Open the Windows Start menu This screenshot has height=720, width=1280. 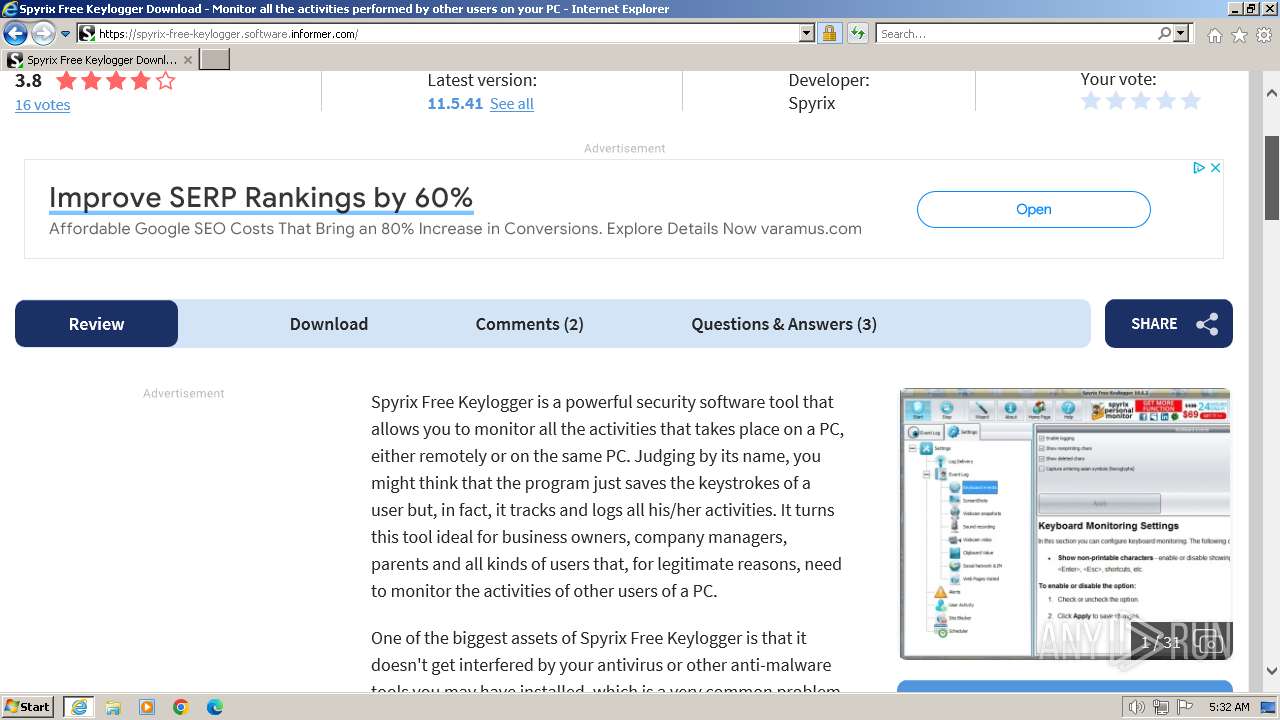point(27,706)
